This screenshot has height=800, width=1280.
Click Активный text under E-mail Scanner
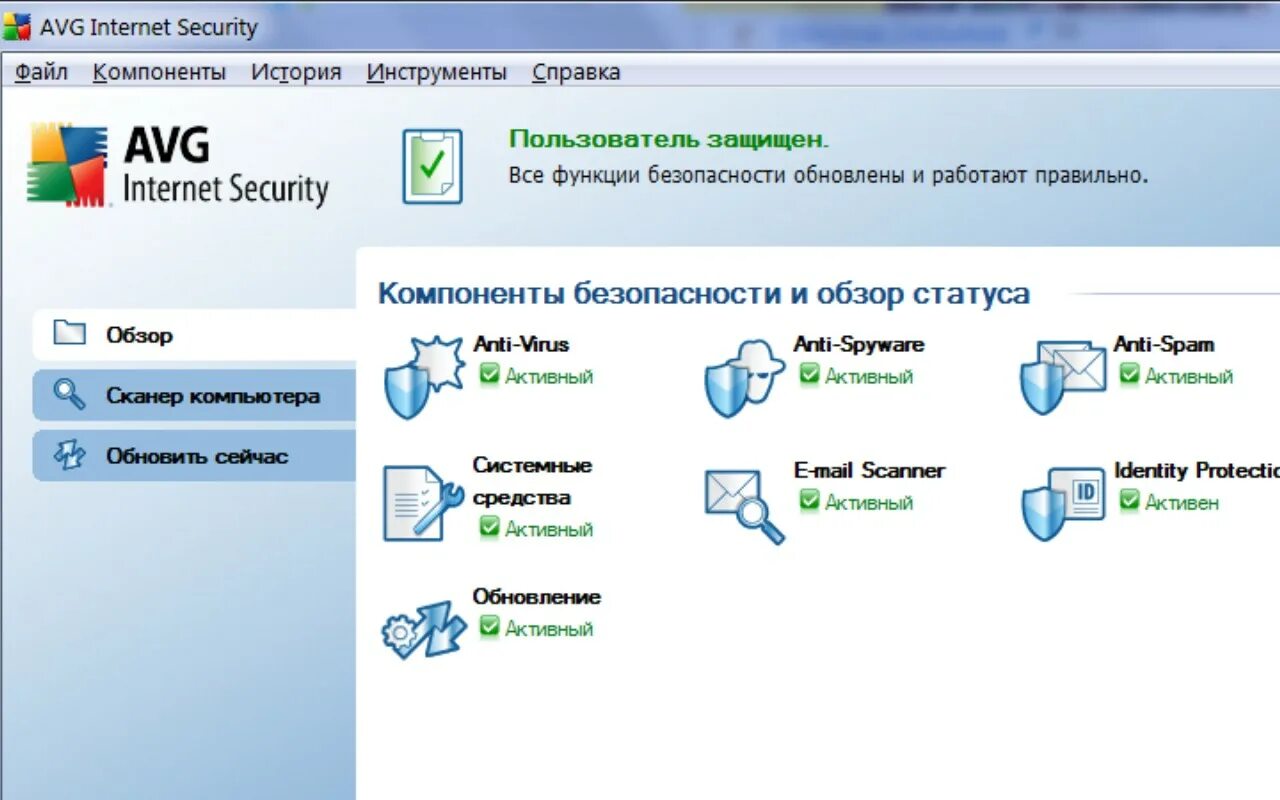tap(869, 503)
